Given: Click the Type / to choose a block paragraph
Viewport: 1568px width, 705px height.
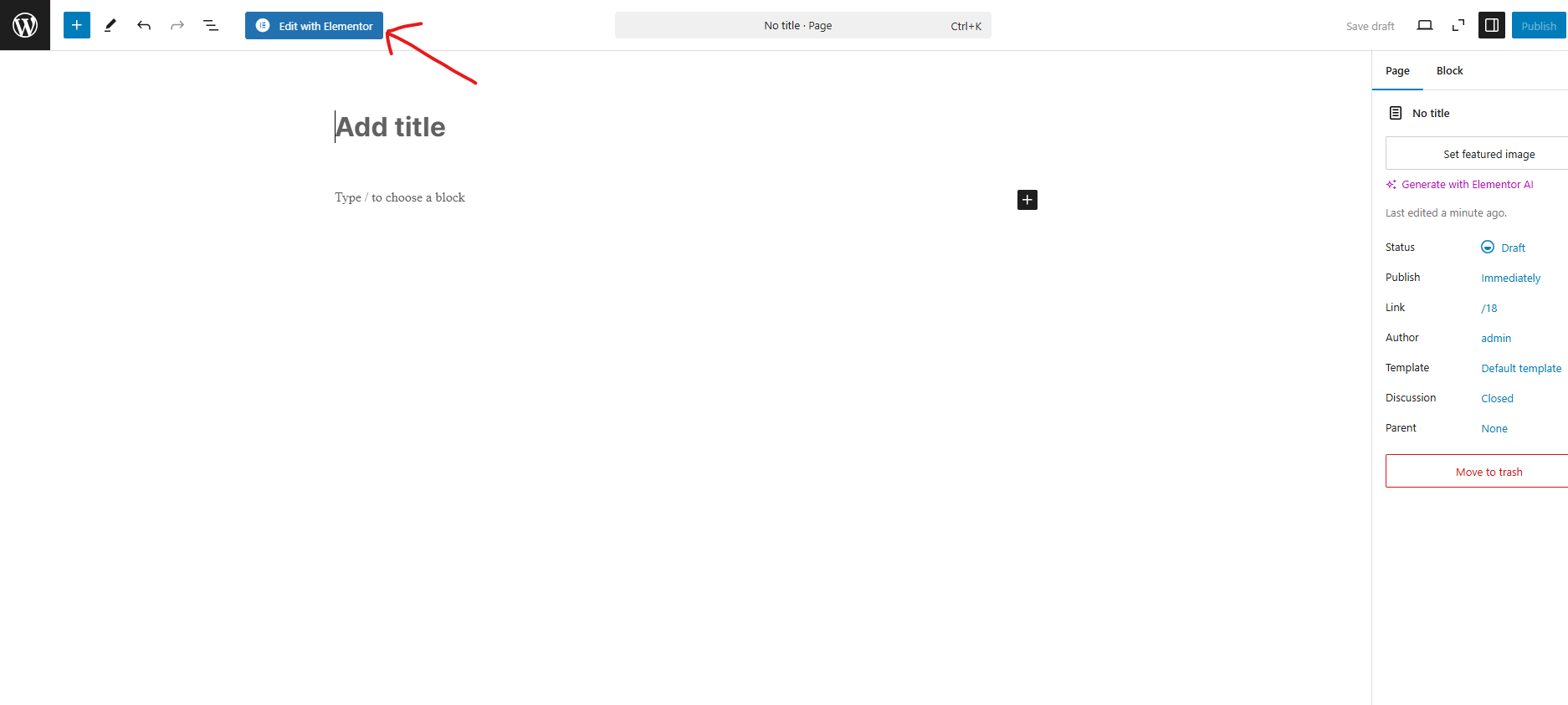Looking at the screenshot, I should coord(400,197).
